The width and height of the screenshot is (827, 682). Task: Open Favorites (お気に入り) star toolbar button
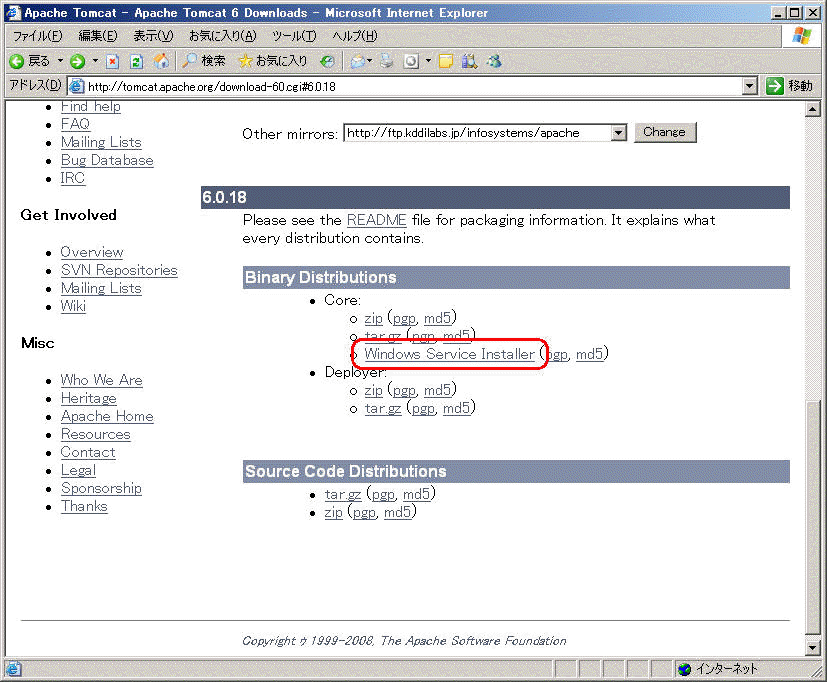pyautogui.click(x=272, y=61)
